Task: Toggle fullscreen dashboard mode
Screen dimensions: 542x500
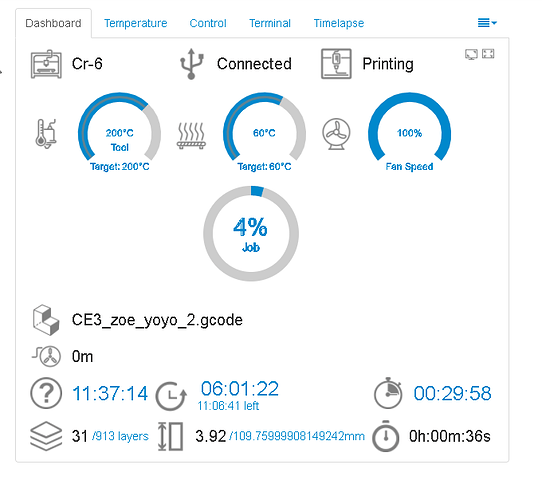Action: click(488, 54)
